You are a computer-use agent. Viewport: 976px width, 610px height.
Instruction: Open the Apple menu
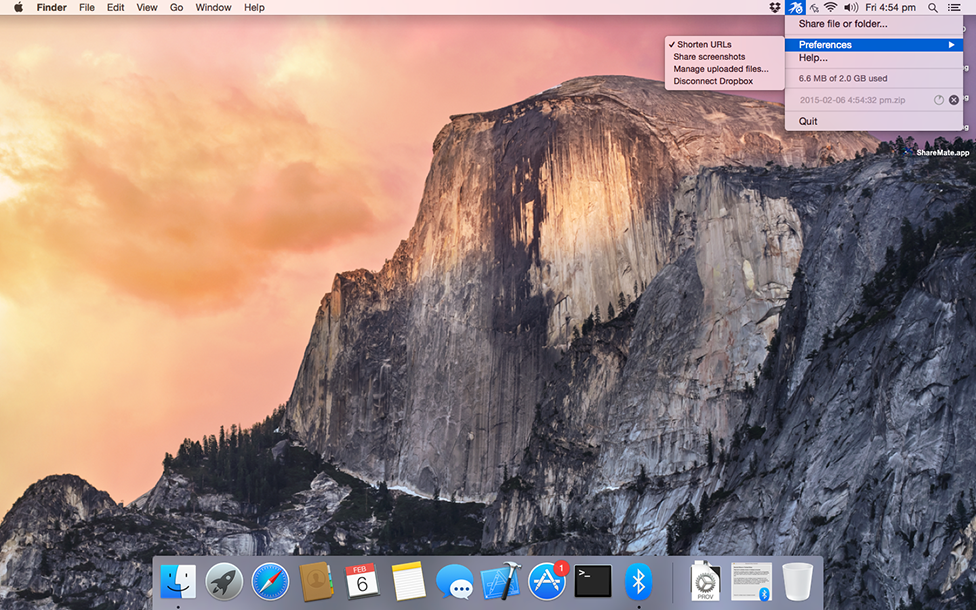coord(18,7)
